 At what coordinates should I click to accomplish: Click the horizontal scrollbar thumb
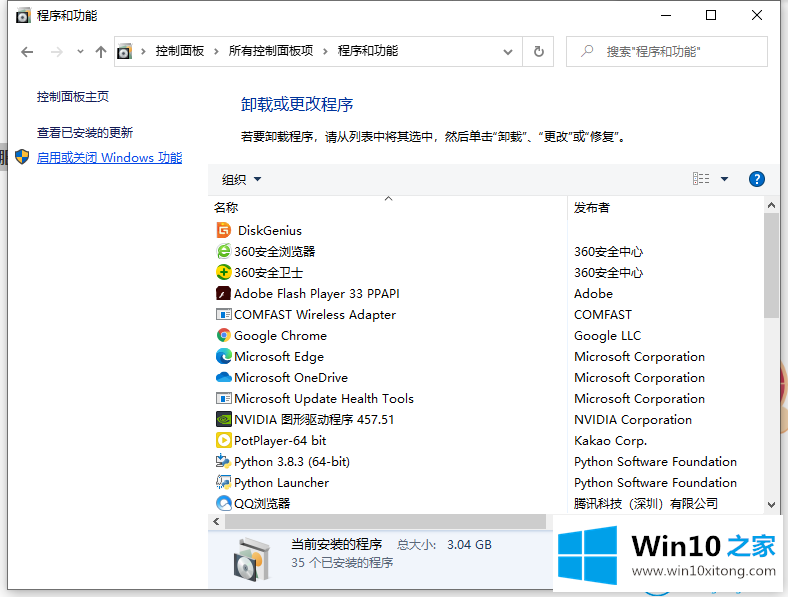(385, 522)
